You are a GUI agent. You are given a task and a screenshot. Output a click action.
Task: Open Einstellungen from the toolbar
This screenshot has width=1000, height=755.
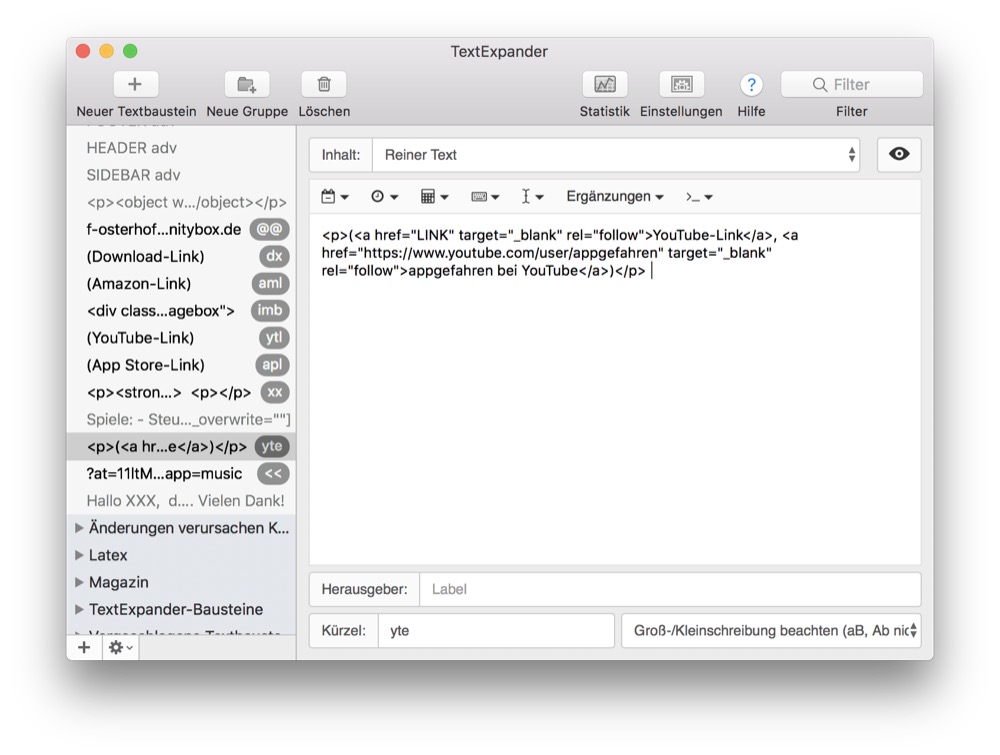(681, 85)
